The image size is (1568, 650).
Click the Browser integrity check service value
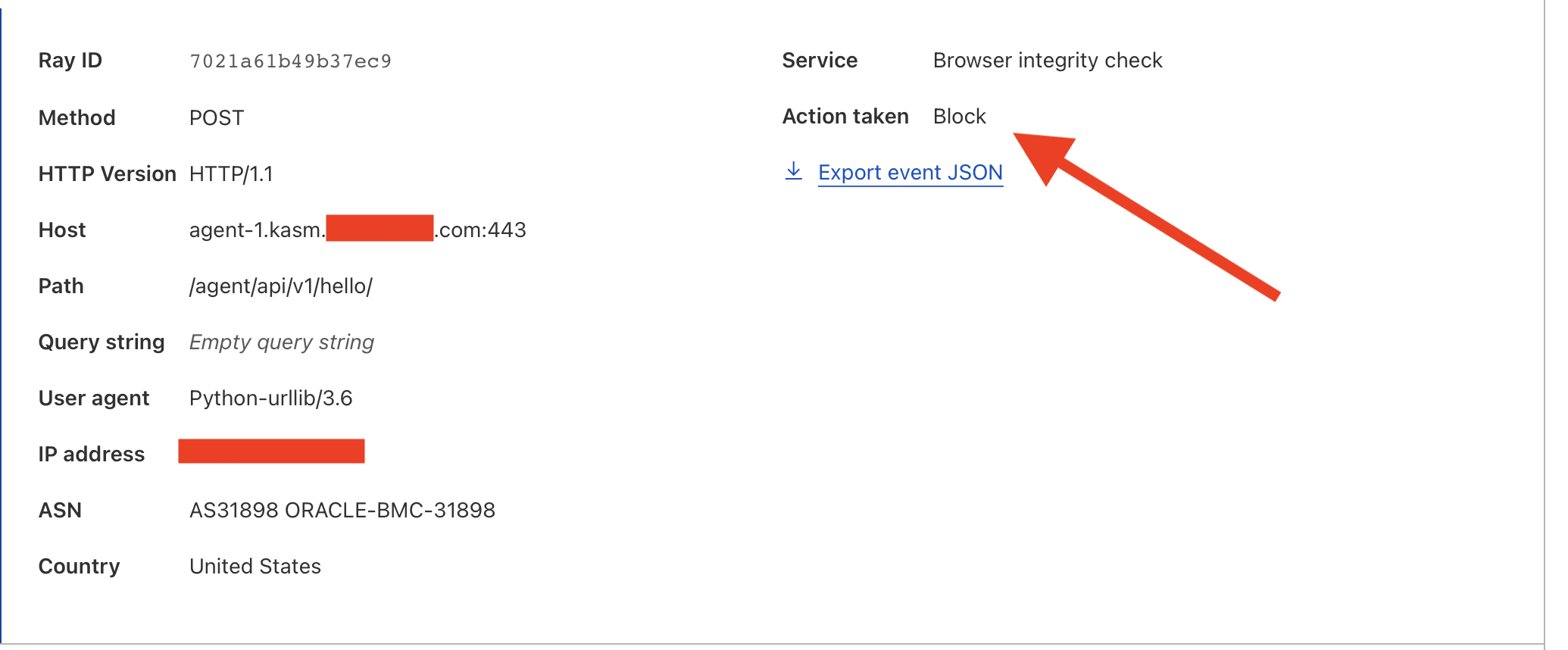1048,60
